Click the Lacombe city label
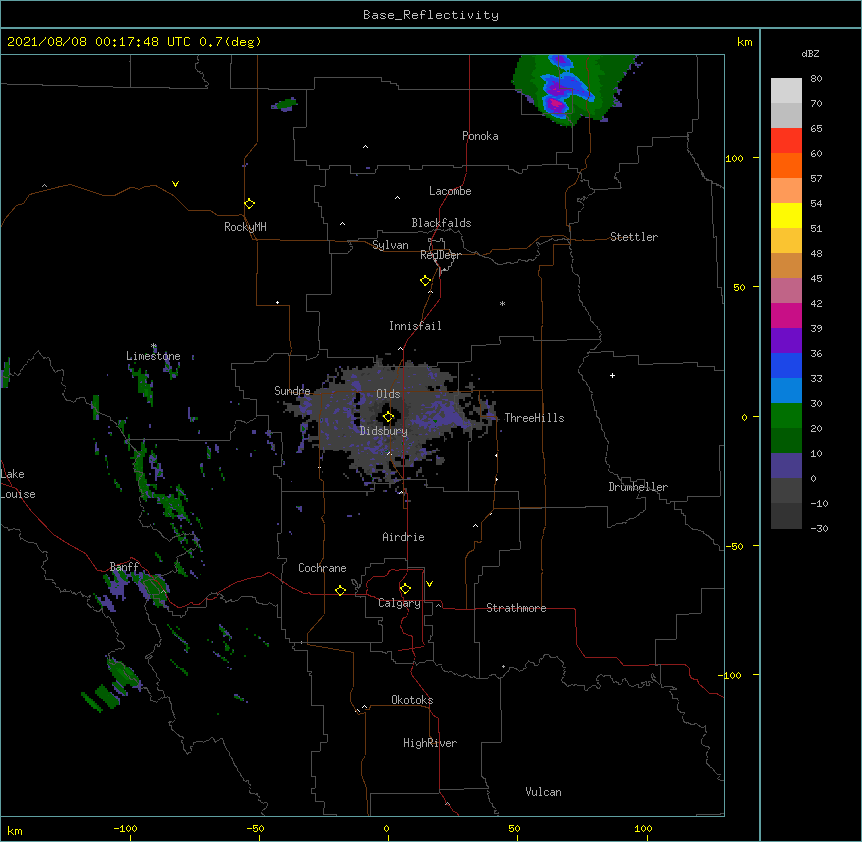Screen dimensions: 862x842 450,191
